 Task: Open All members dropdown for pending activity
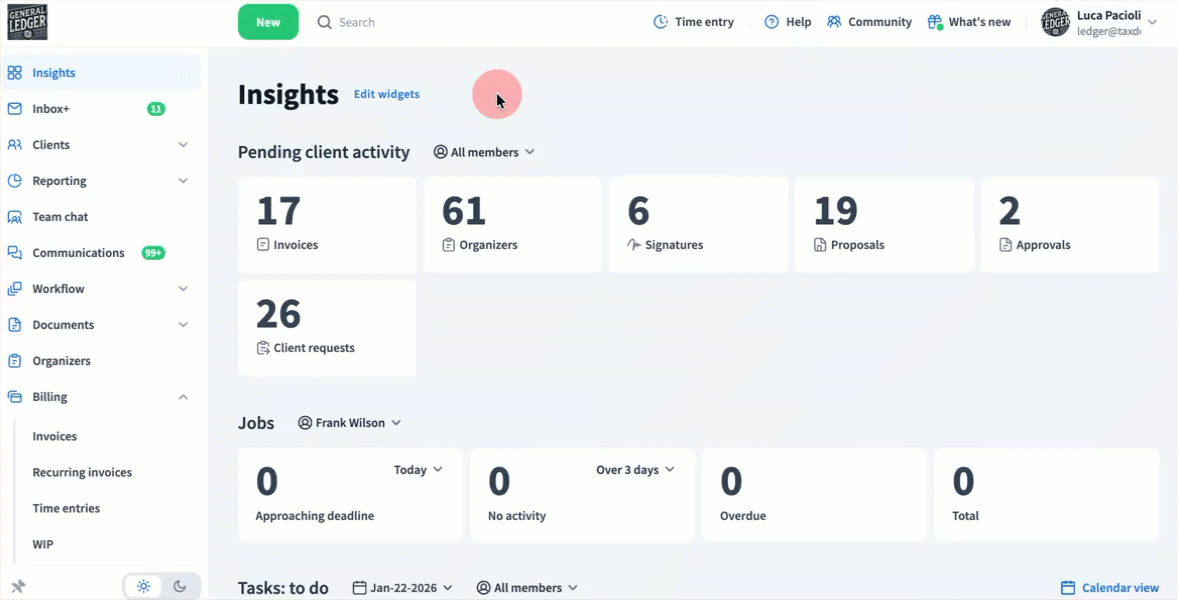pos(484,152)
